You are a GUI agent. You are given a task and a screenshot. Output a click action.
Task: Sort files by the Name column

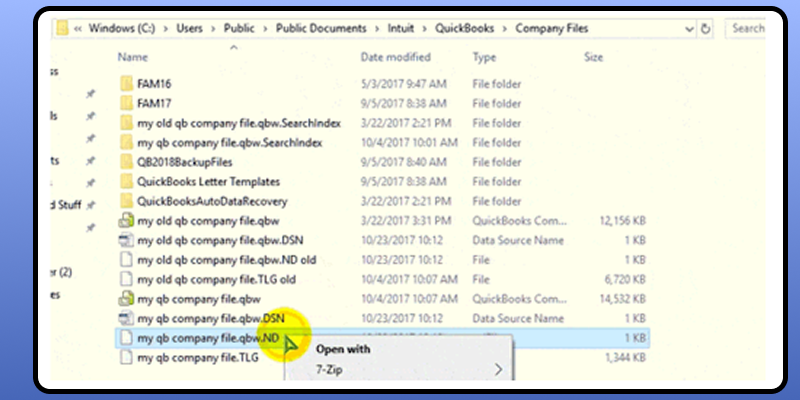click(x=133, y=57)
